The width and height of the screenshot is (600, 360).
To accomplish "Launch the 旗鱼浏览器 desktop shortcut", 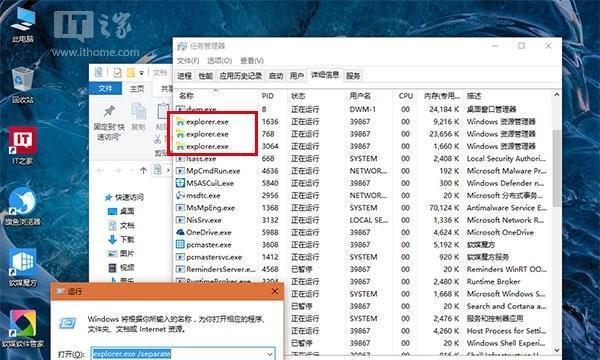I will pyautogui.click(x=23, y=207).
